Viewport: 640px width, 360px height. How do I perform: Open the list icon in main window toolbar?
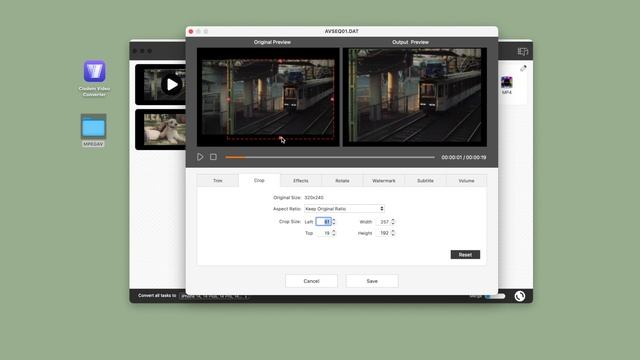(523, 51)
